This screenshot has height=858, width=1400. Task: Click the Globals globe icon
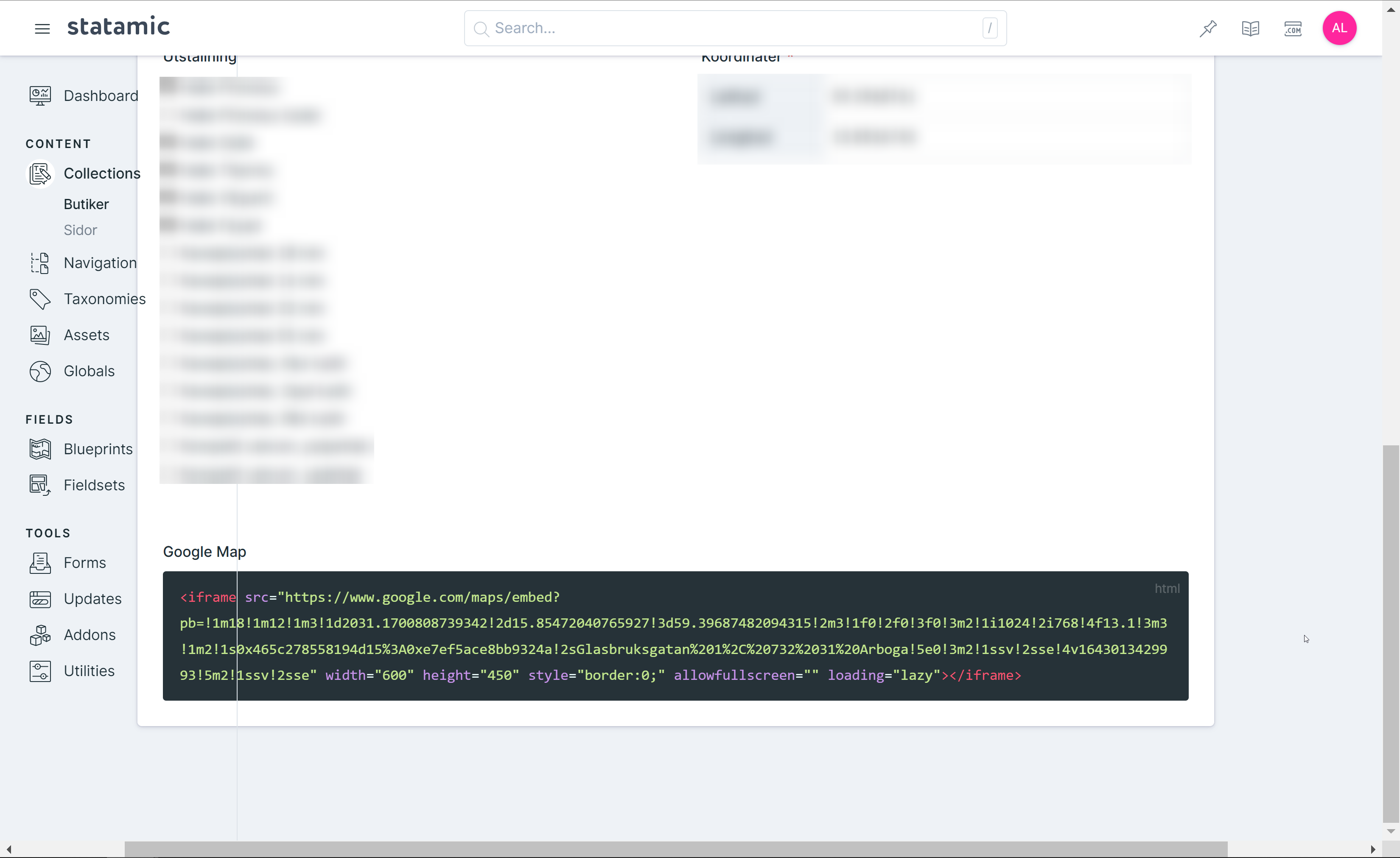(40, 372)
